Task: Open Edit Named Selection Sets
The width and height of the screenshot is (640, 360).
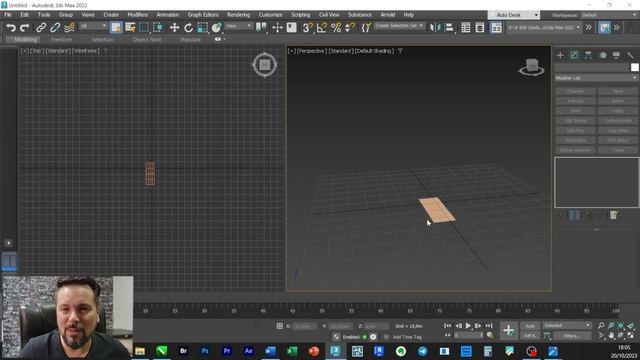Action: [366, 28]
